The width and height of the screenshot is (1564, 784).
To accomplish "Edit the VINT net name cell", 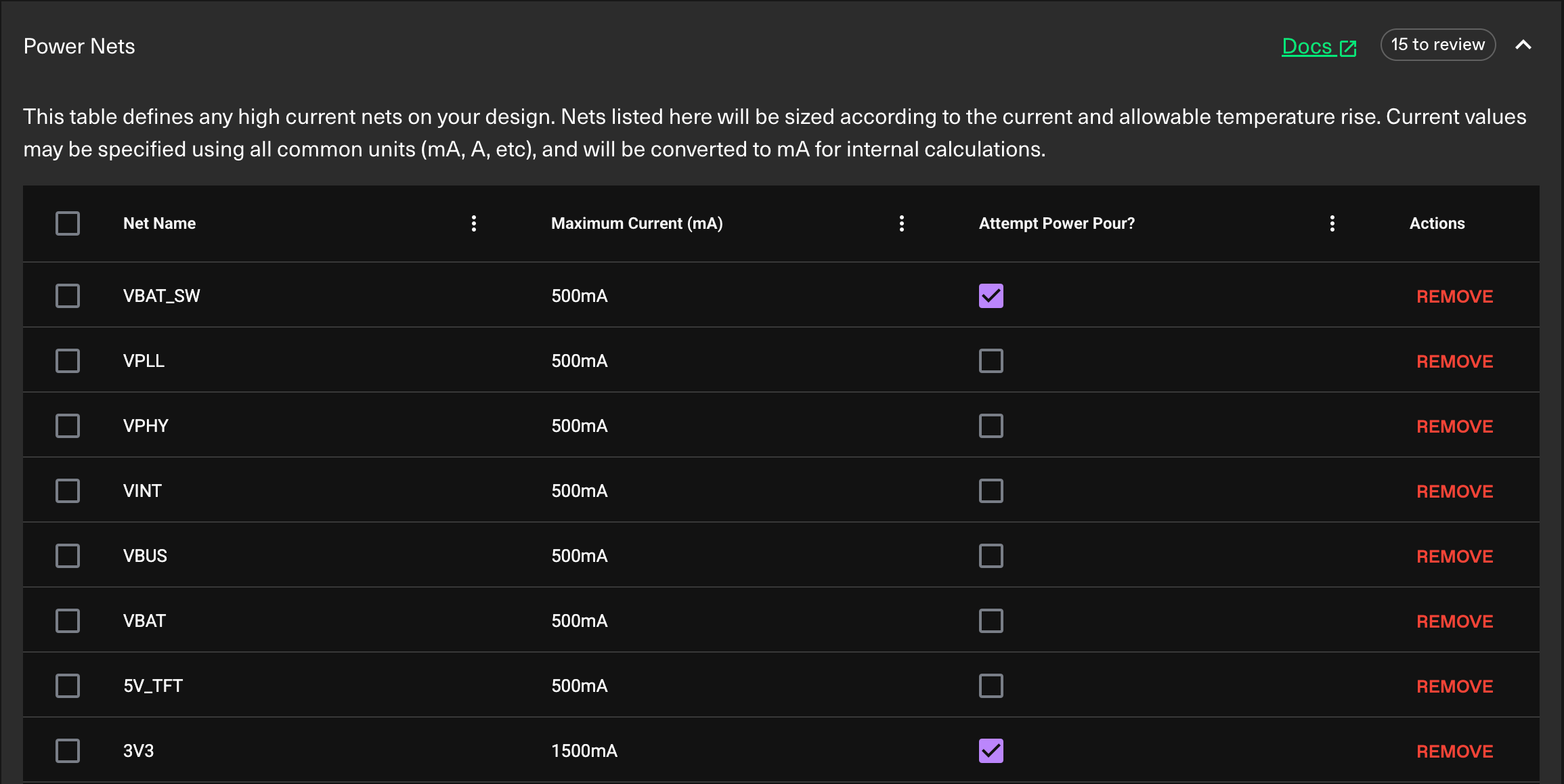I will 142,491.
